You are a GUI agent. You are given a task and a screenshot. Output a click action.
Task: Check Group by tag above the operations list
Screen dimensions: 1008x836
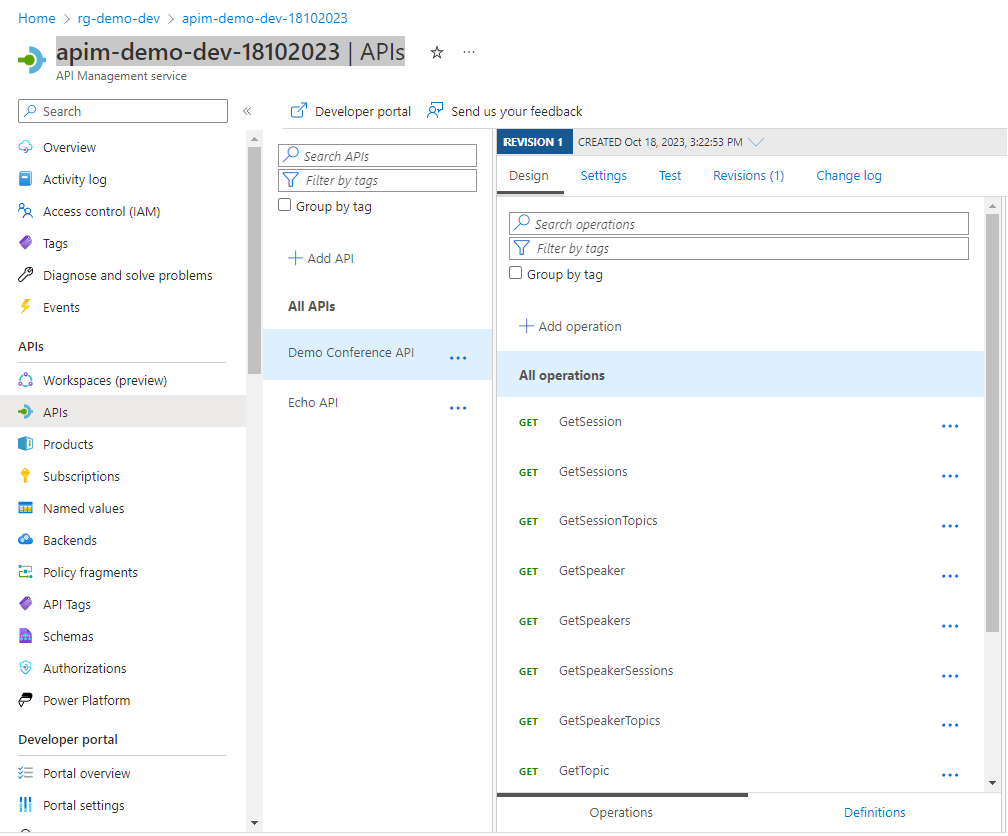(515, 273)
